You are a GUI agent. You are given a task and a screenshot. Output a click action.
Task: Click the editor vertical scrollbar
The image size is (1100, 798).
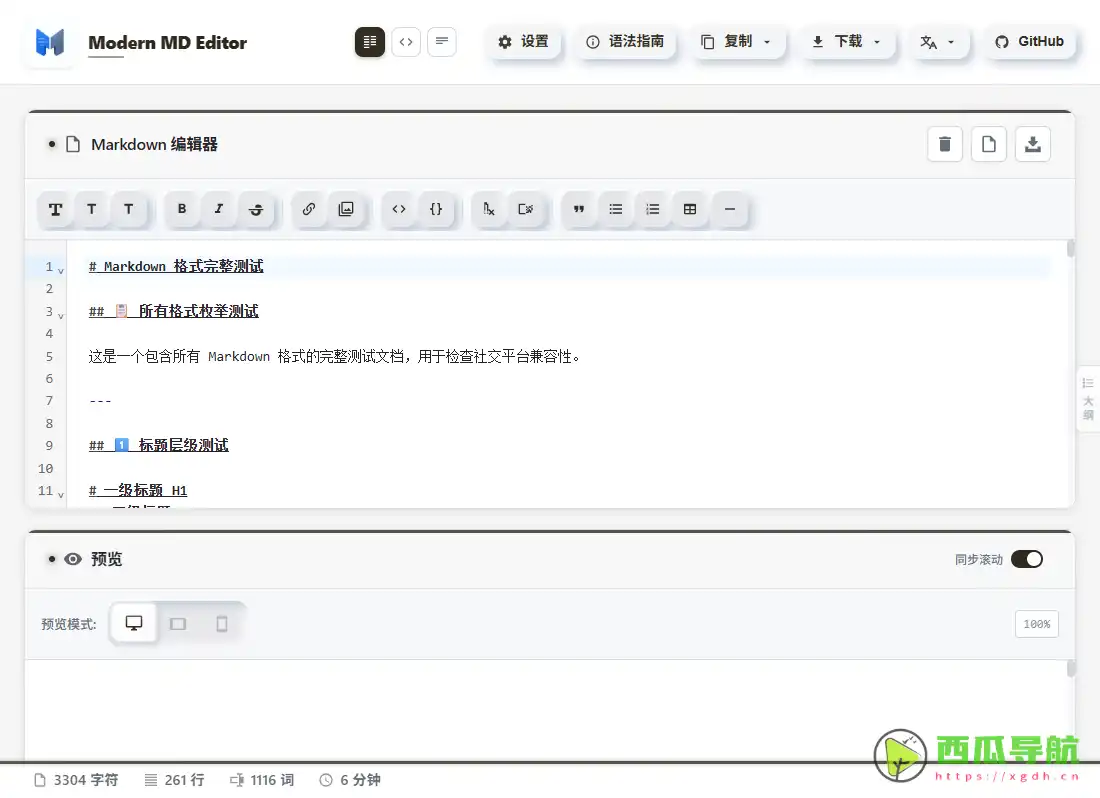click(1071, 249)
